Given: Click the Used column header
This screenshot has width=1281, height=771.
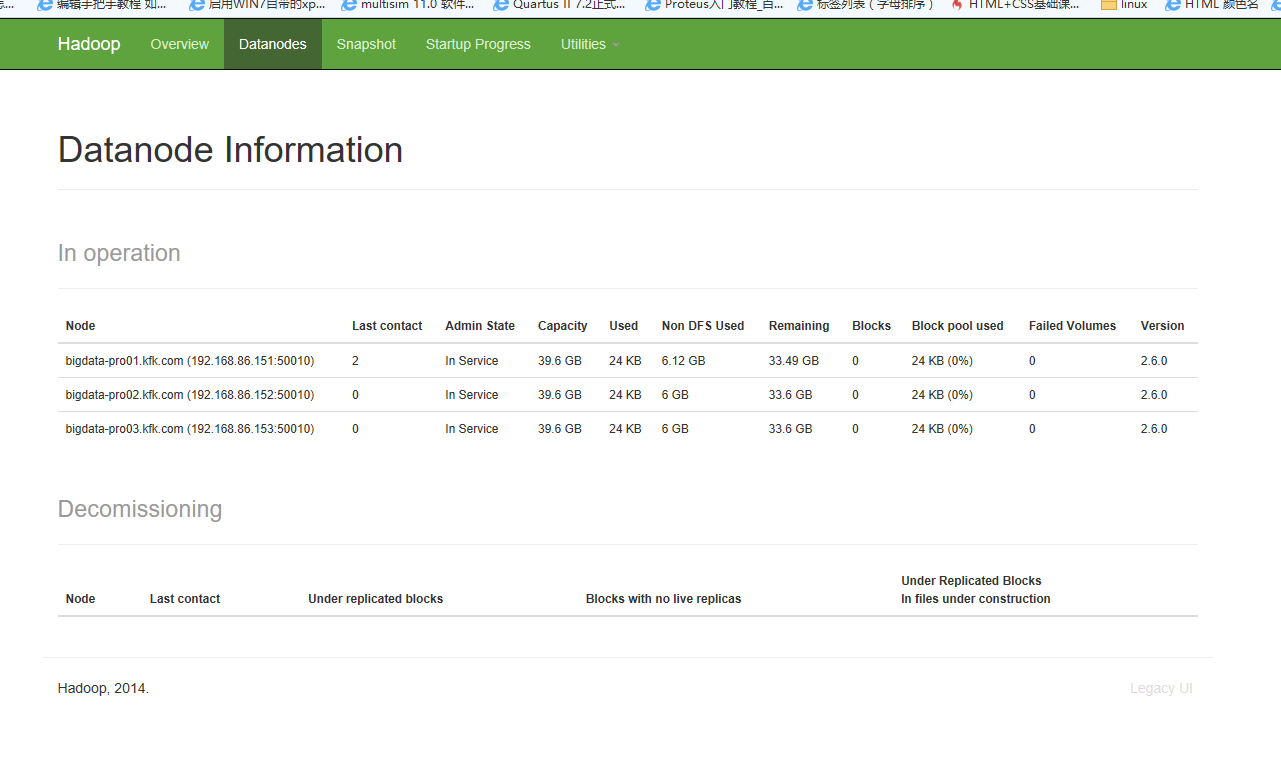Looking at the screenshot, I should [x=623, y=326].
